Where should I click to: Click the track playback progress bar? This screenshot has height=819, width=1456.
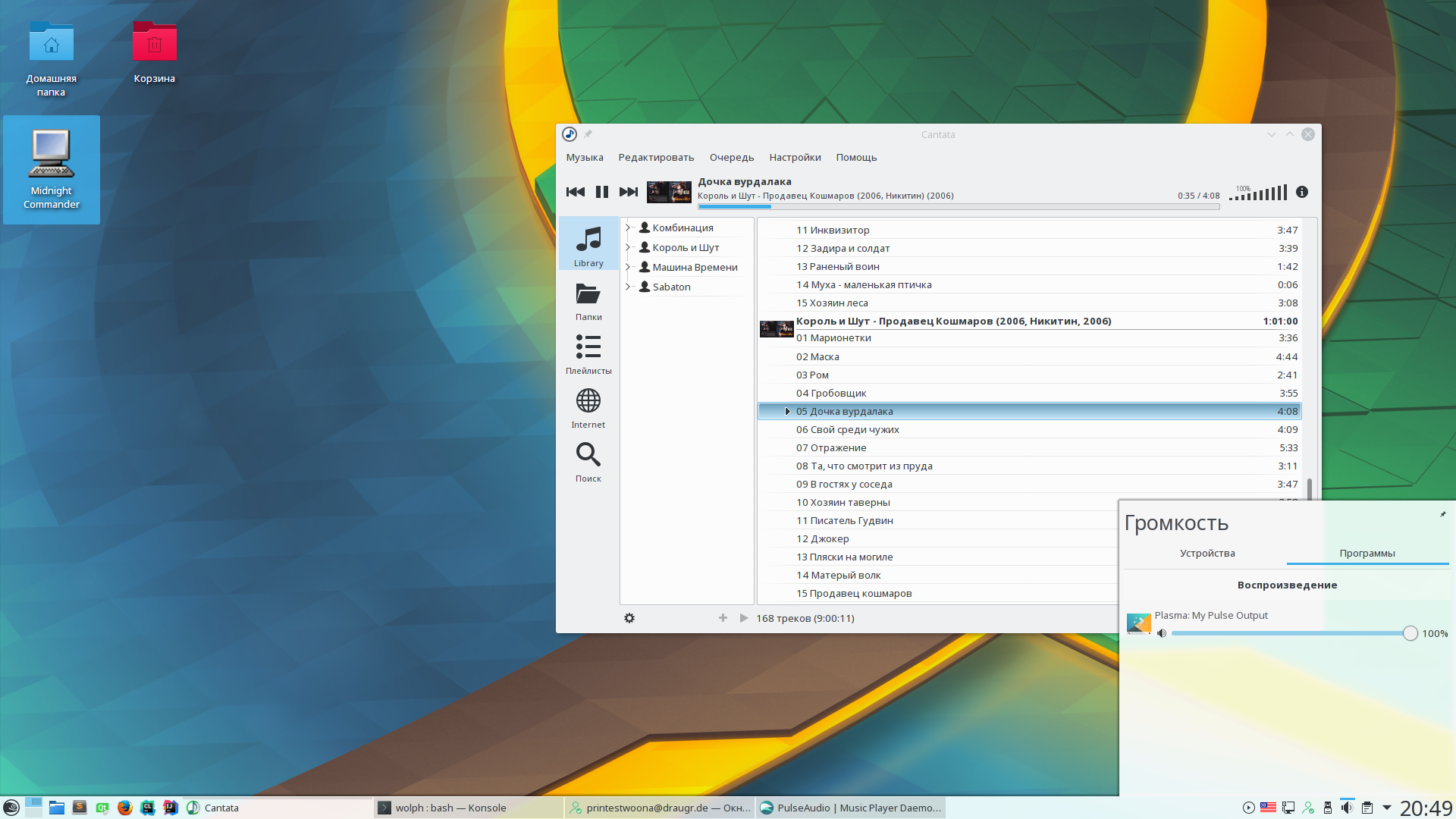[959, 206]
